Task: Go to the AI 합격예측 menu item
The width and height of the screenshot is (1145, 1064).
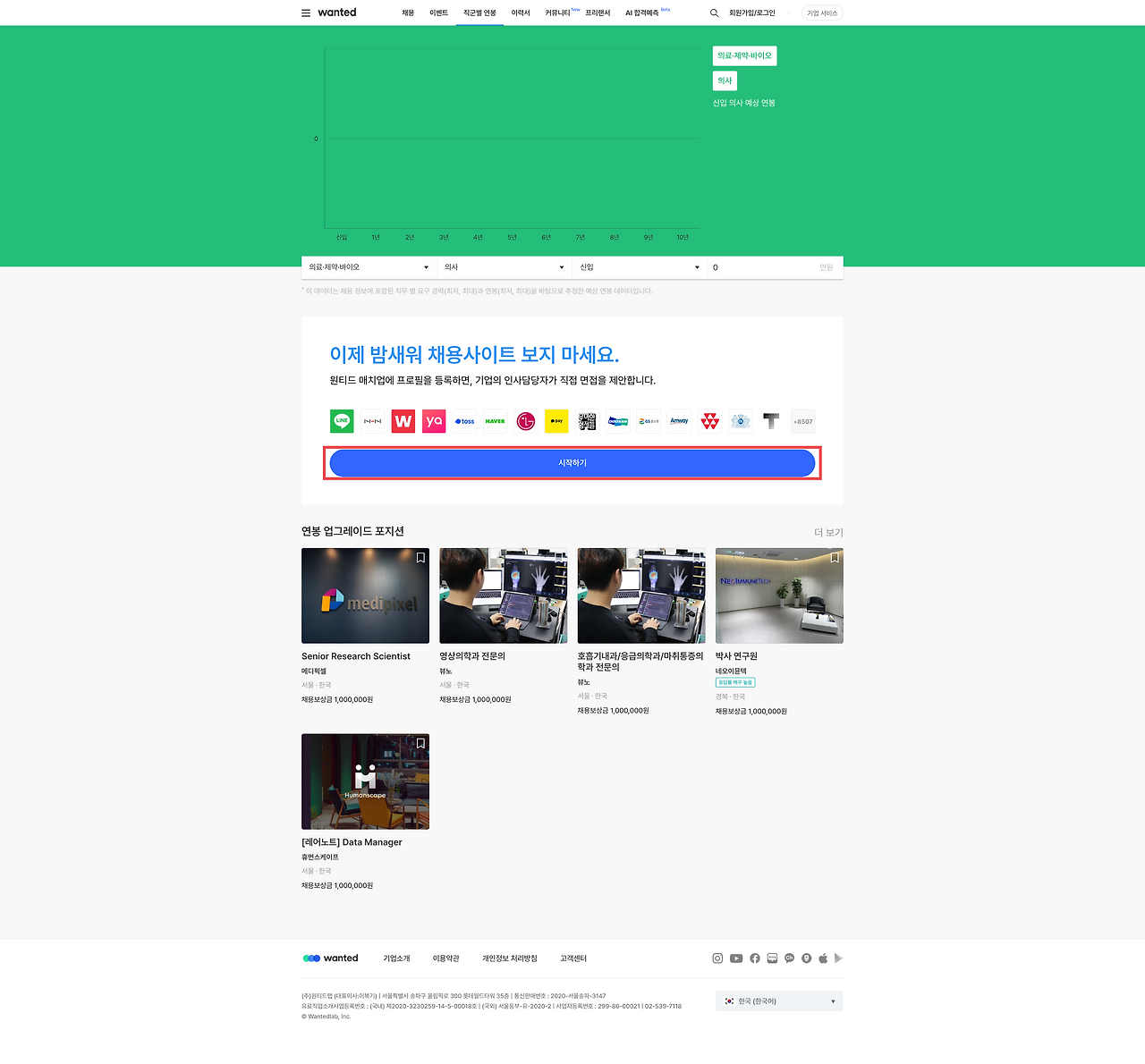Action: 642,13
